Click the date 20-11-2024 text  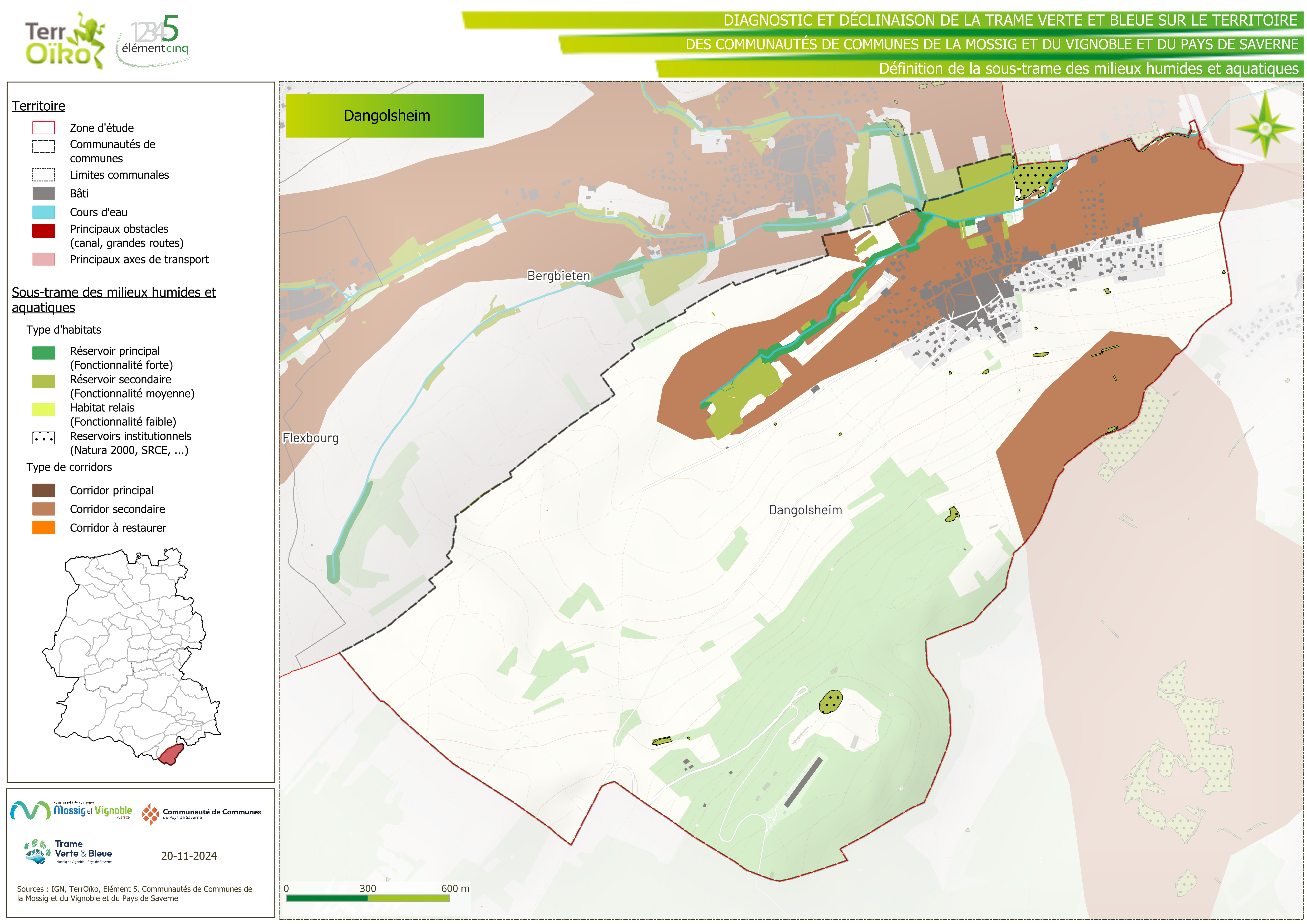[189, 856]
